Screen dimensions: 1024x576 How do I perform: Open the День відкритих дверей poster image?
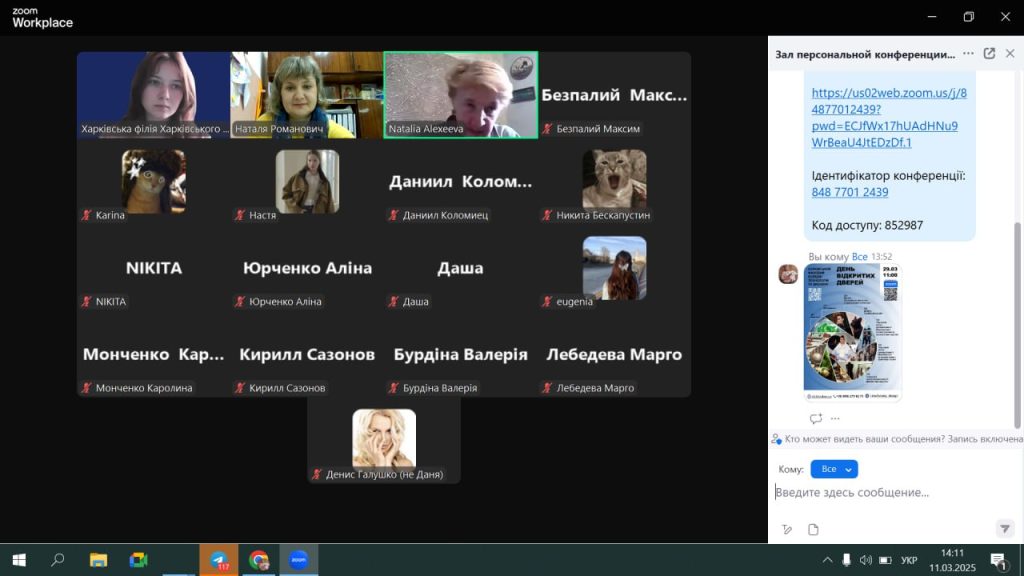click(852, 332)
